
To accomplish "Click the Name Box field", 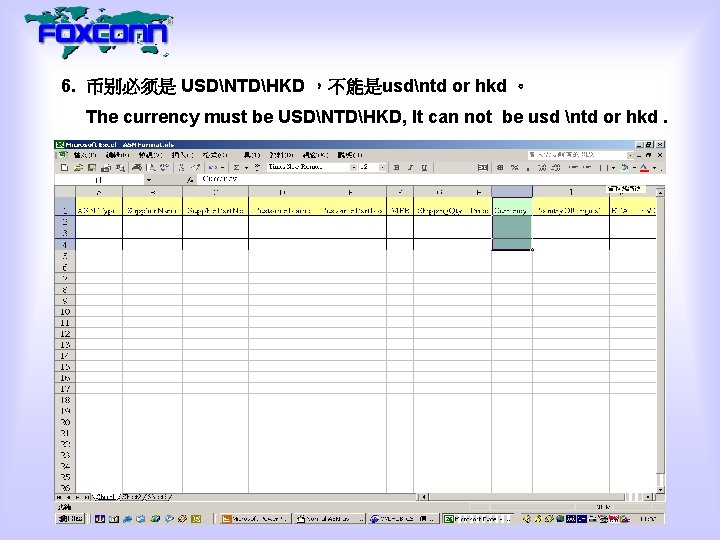I will click(x=99, y=180).
